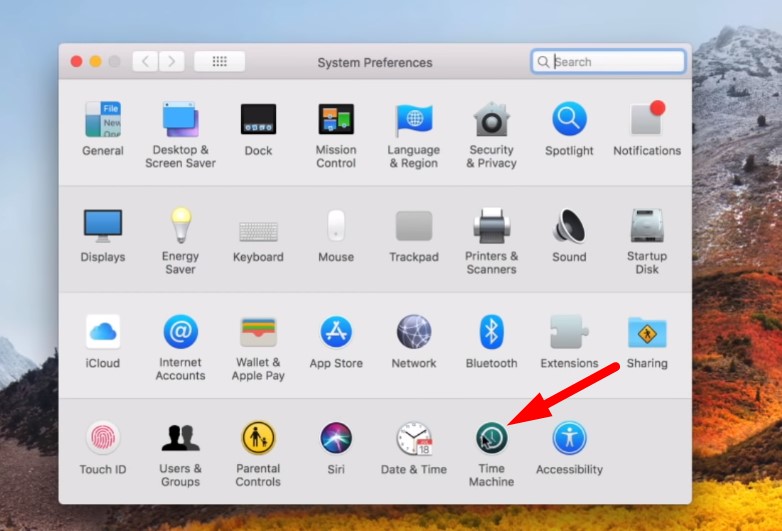Click the back navigation arrow
The height and width of the screenshot is (531, 782).
[x=146, y=62]
